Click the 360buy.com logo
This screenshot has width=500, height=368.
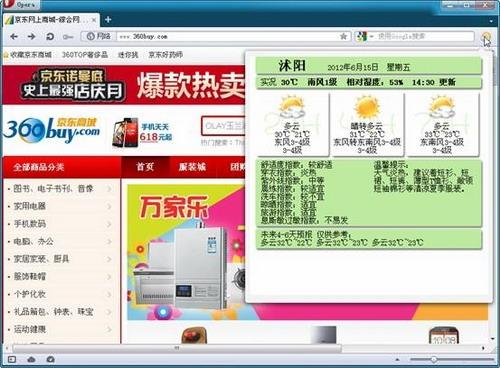52,130
